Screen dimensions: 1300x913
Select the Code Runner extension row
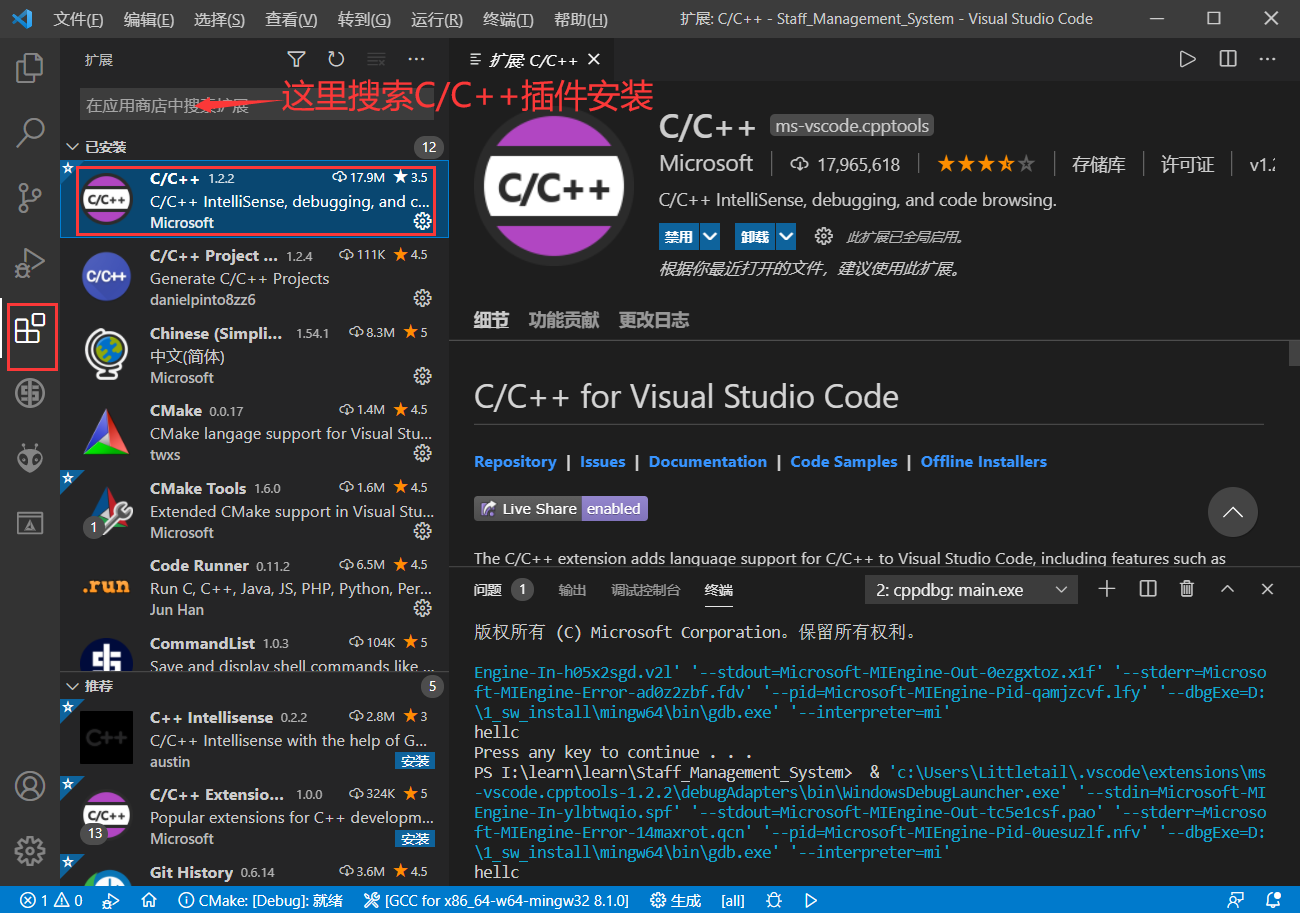(x=254, y=587)
